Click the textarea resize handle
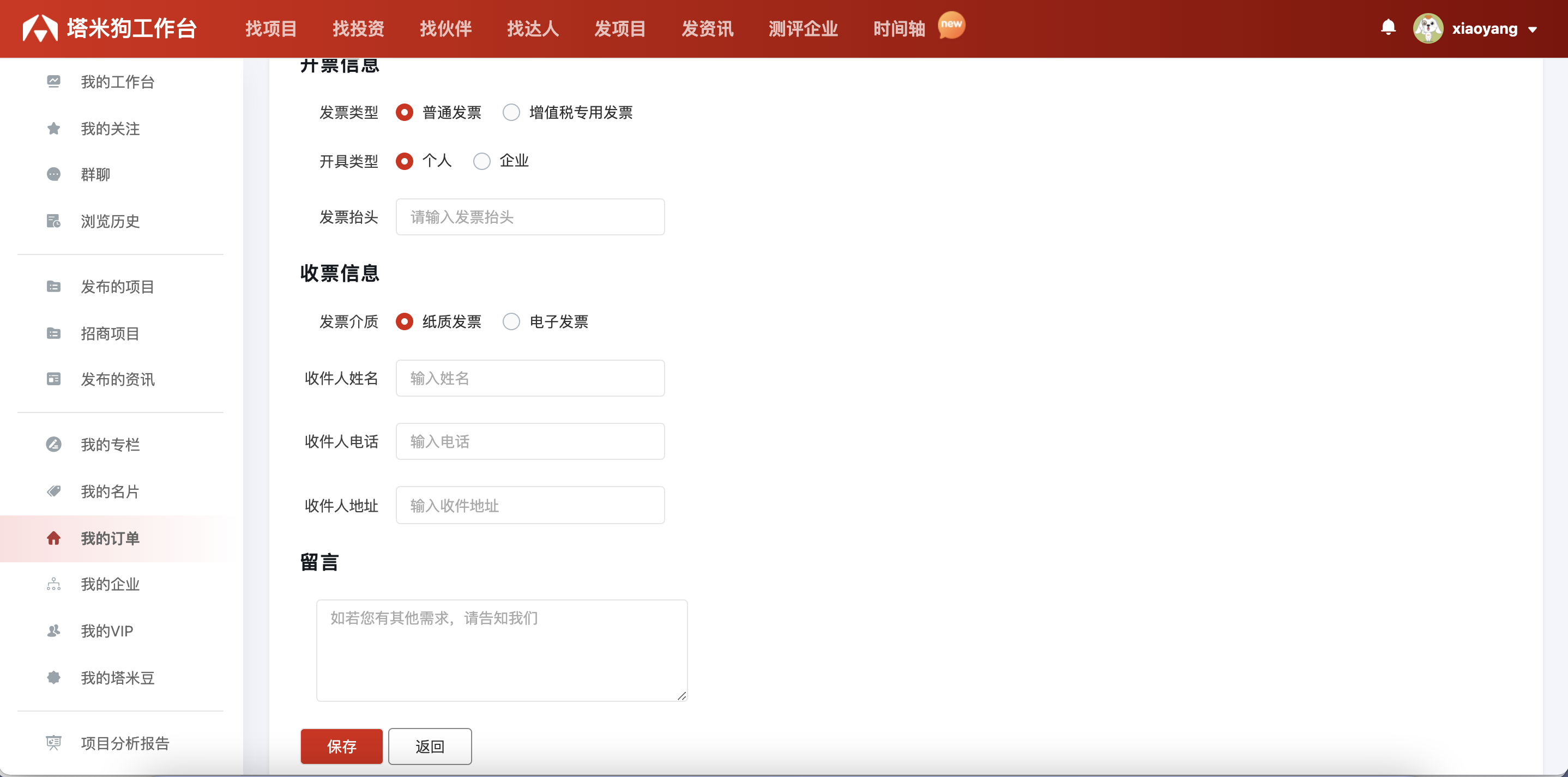This screenshot has height=777, width=1568. coord(682,696)
